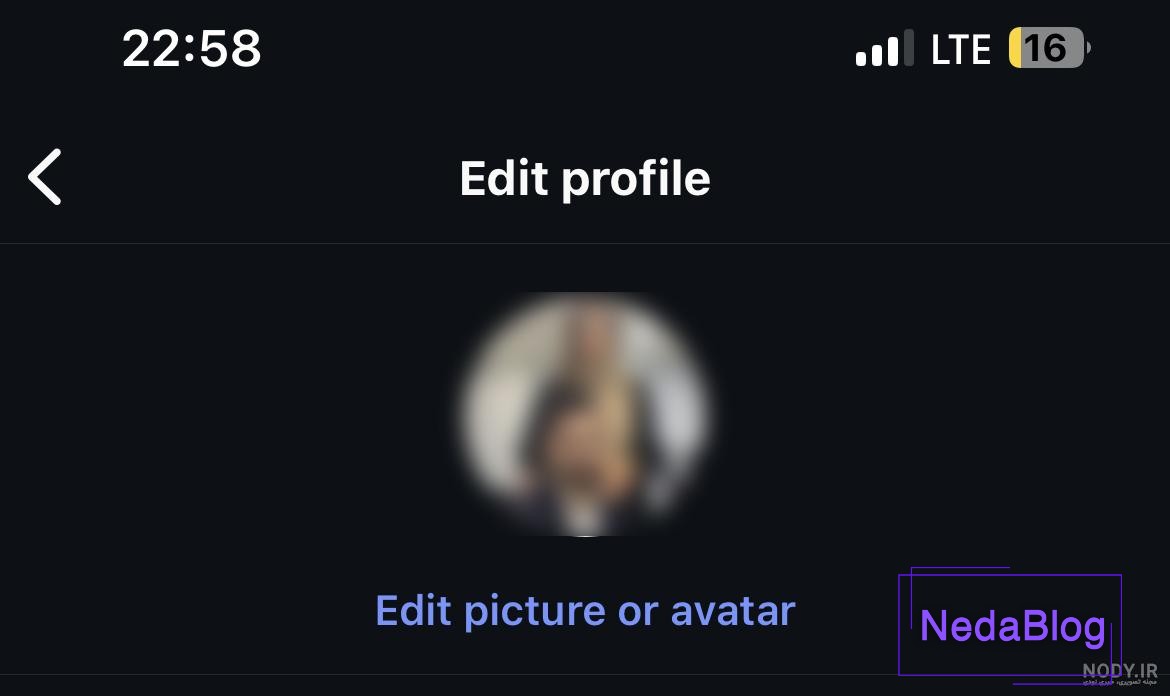Tap the 22:58 clock in status bar
The image size is (1170, 696).
click(192, 49)
